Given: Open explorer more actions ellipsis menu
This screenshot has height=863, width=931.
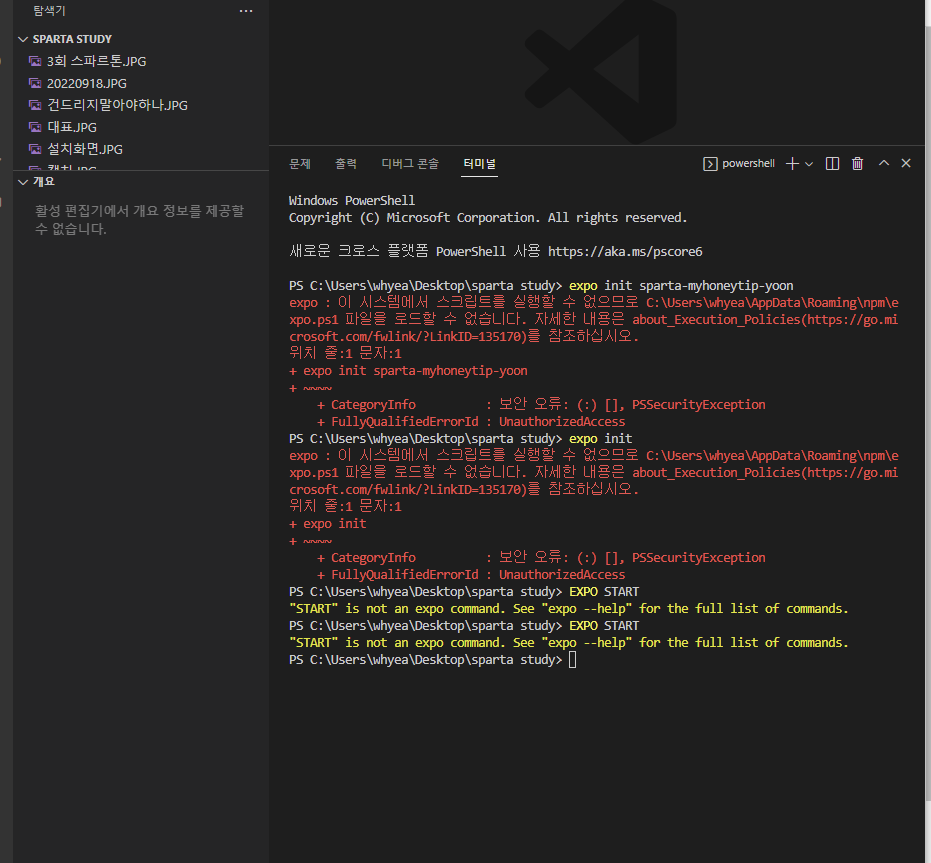Looking at the screenshot, I should [246, 11].
